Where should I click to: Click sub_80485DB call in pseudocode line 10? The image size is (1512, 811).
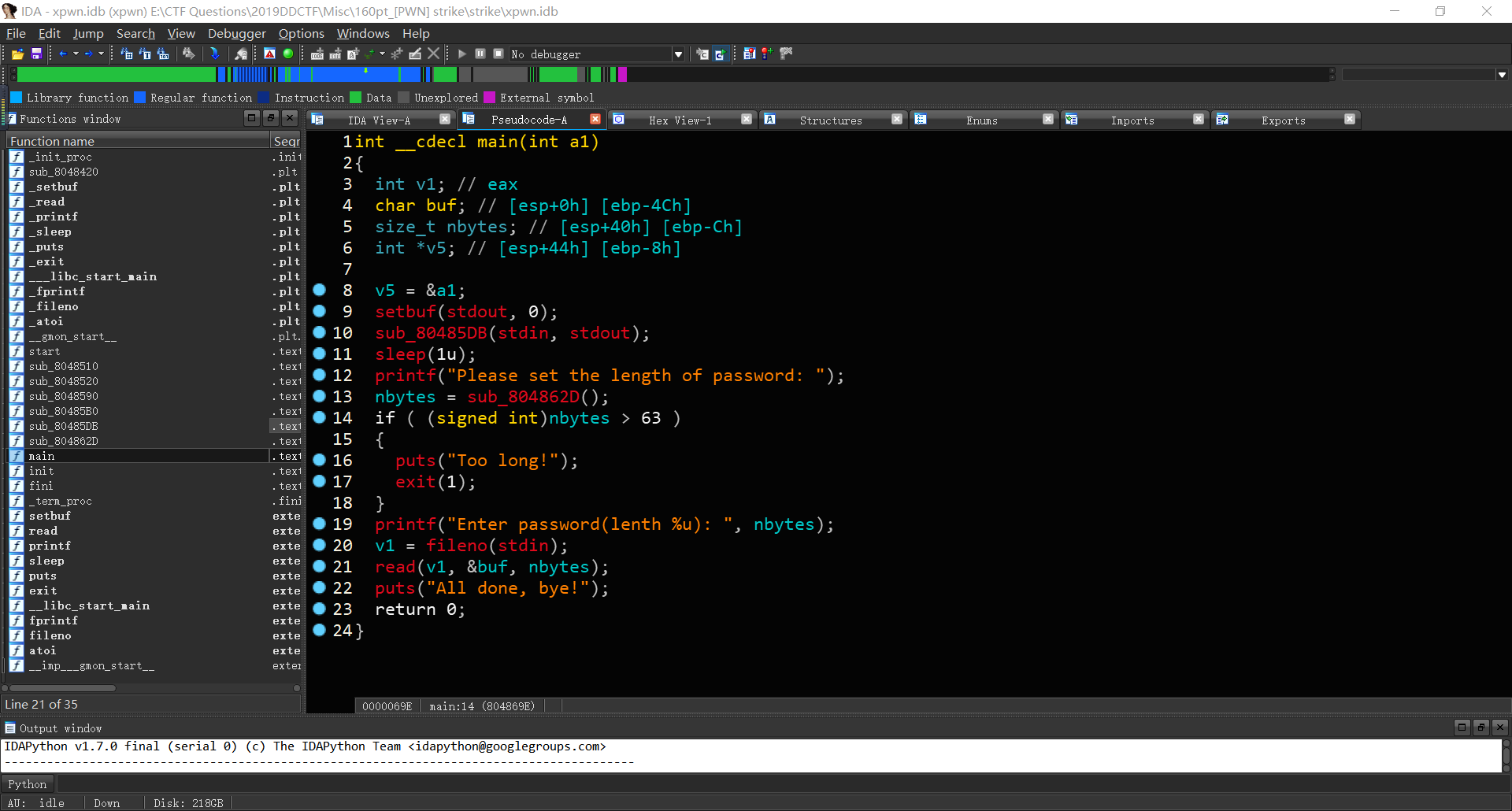pos(431,333)
